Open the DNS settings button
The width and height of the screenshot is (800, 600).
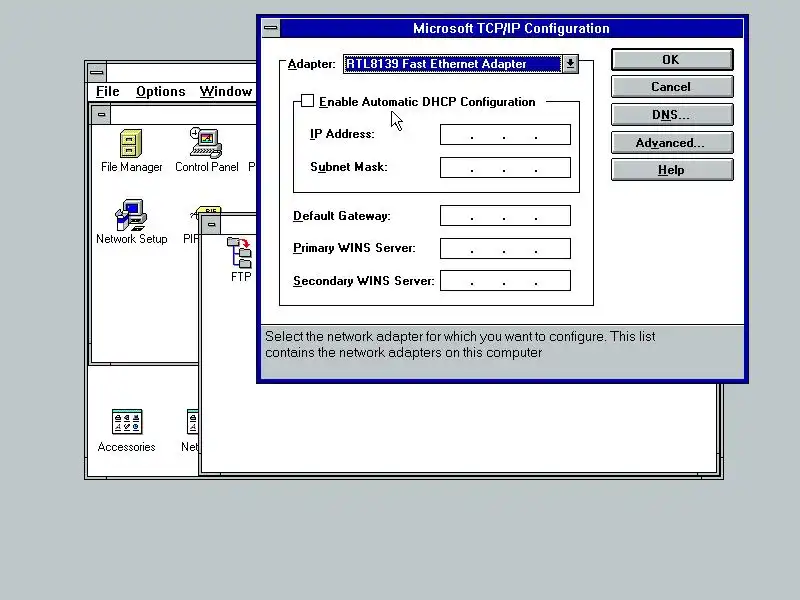672,115
